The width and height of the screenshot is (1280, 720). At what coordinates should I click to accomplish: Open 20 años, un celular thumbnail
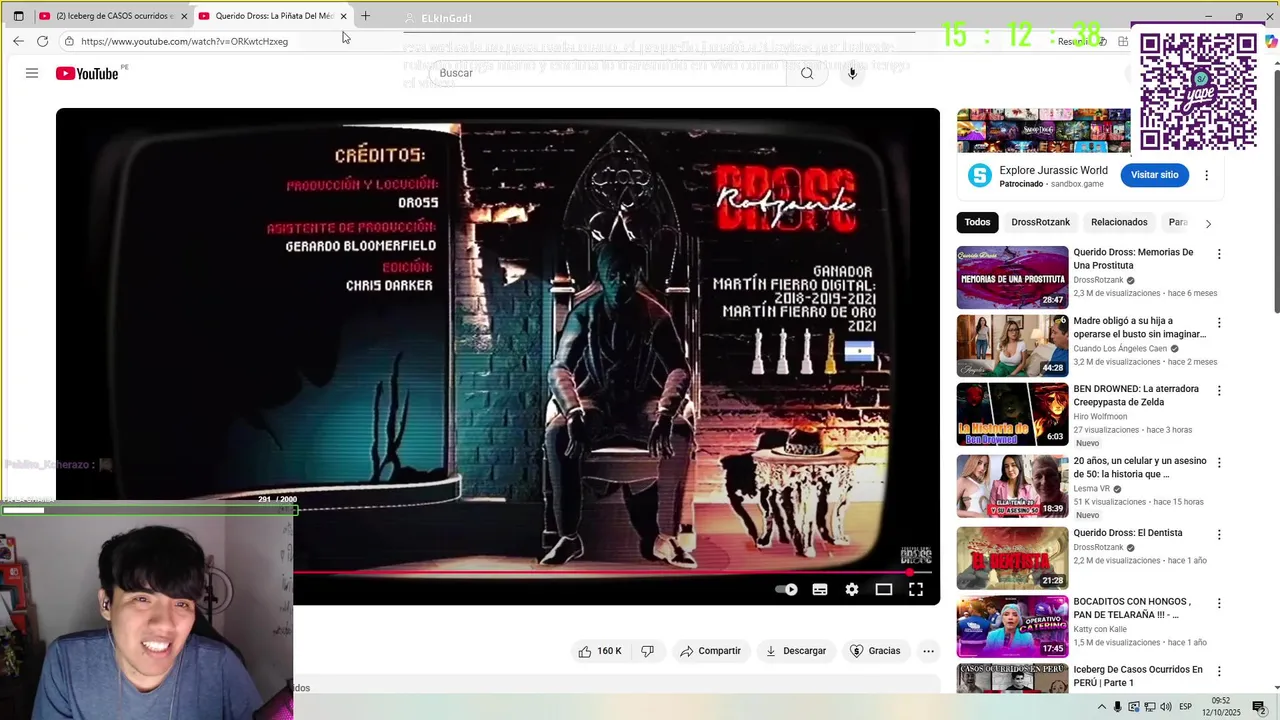pyautogui.click(x=1012, y=487)
